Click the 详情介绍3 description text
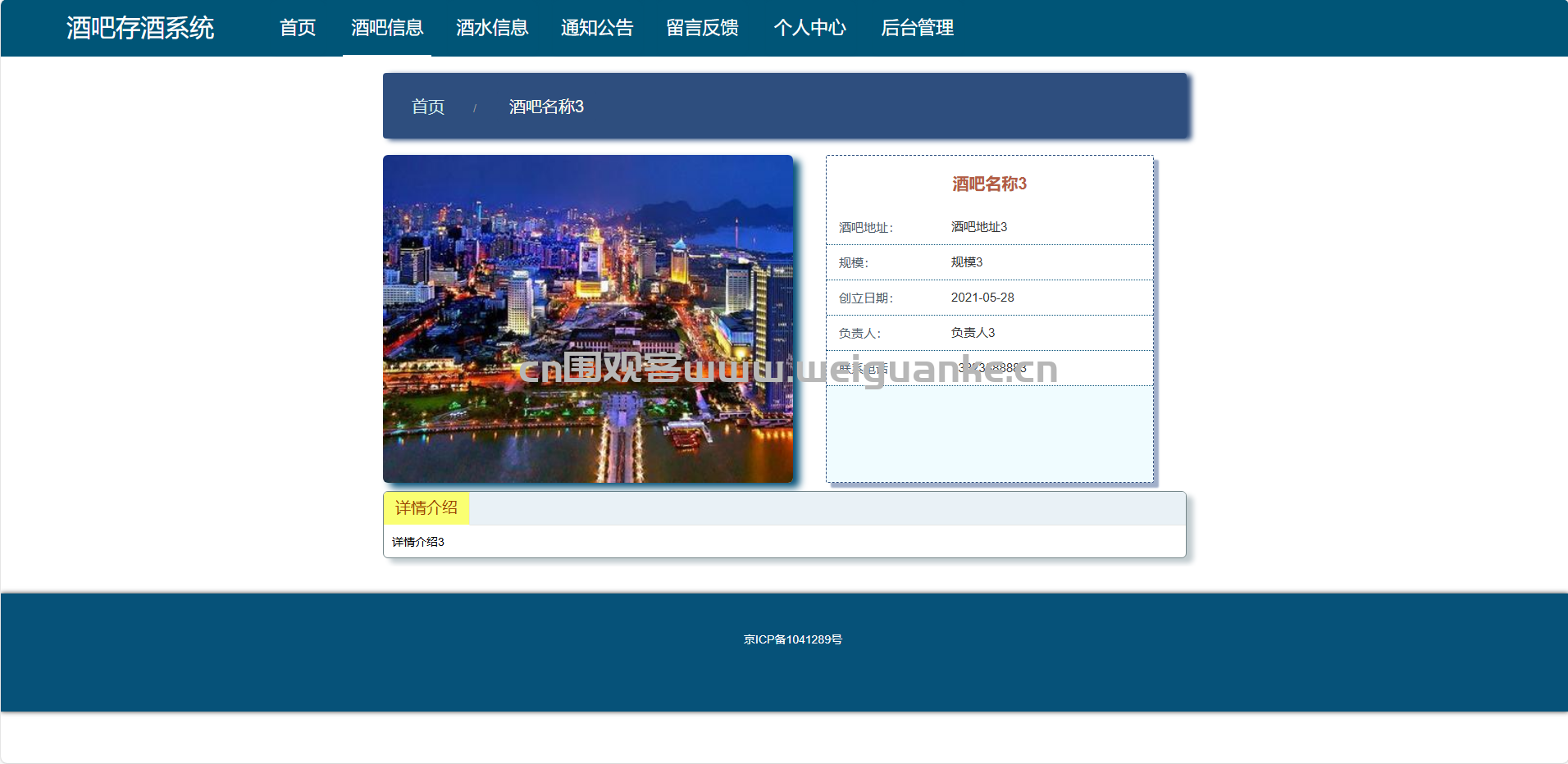The image size is (1568, 764). pos(418,542)
